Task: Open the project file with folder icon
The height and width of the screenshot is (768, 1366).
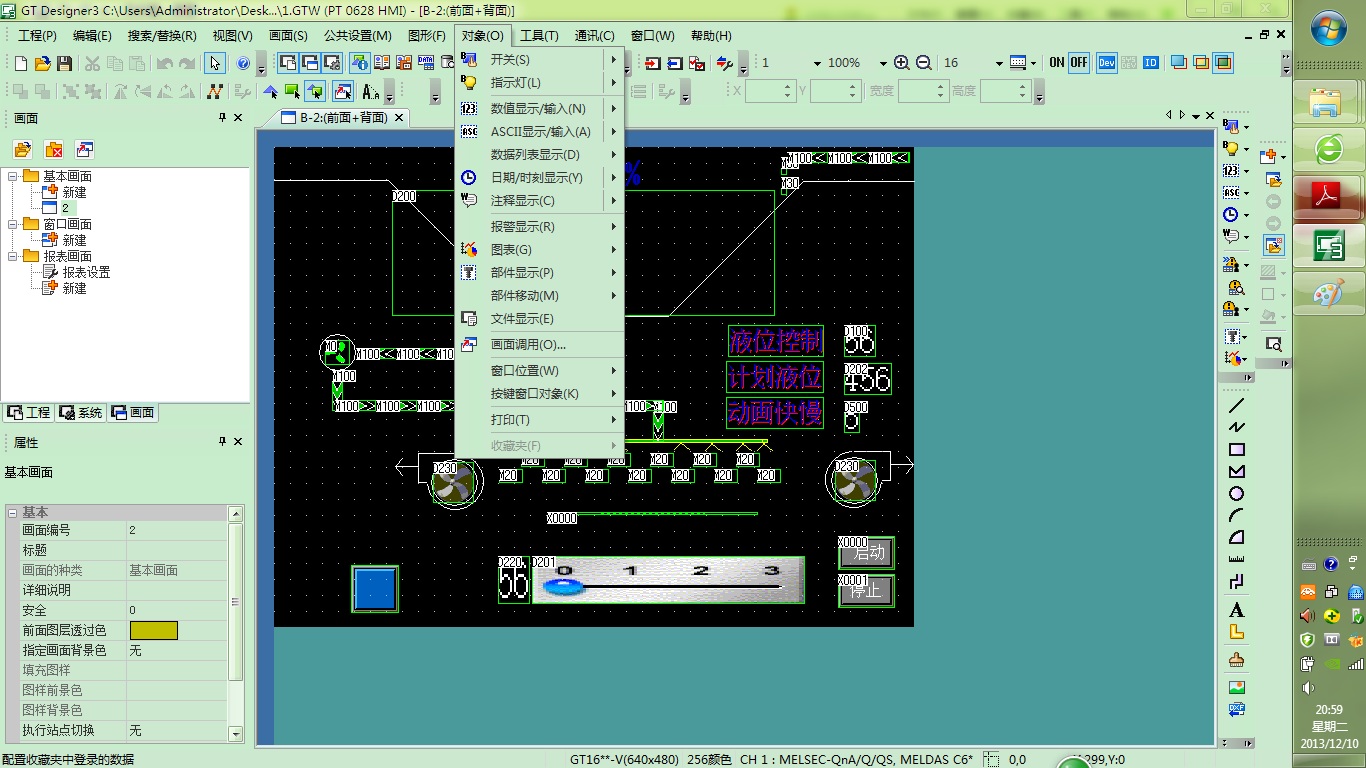Action: 42,63
